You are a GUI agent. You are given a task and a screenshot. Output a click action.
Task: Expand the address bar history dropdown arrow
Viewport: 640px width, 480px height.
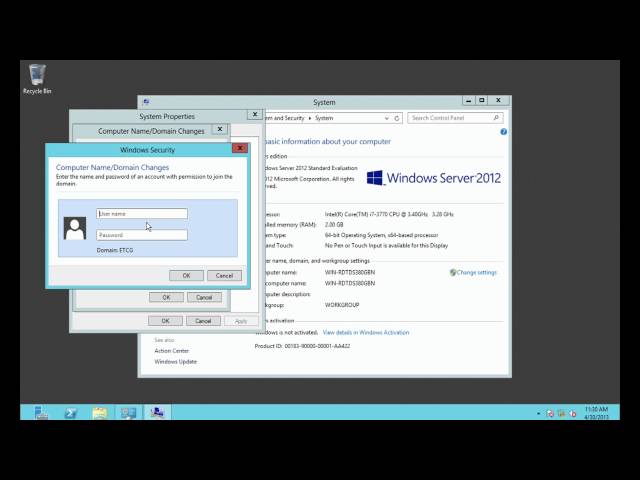(387, 118)
